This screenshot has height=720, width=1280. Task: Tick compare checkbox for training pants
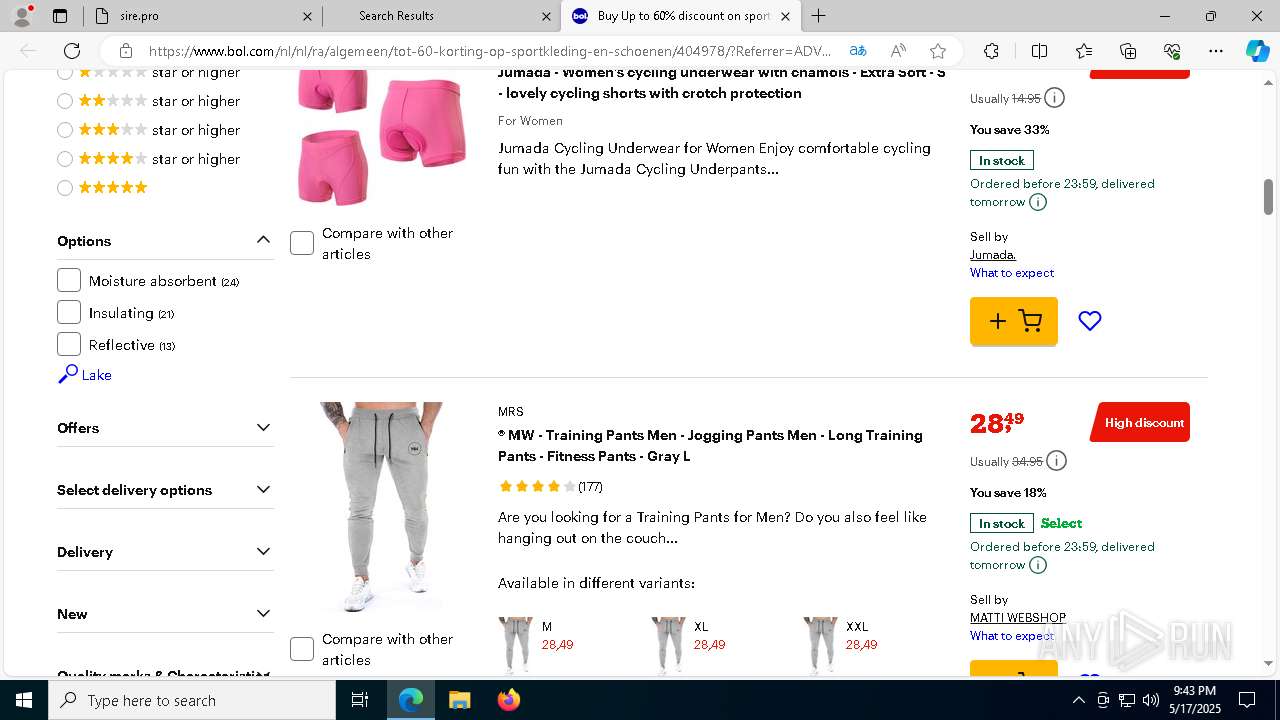pyautogui.click(x=302, y=649)
